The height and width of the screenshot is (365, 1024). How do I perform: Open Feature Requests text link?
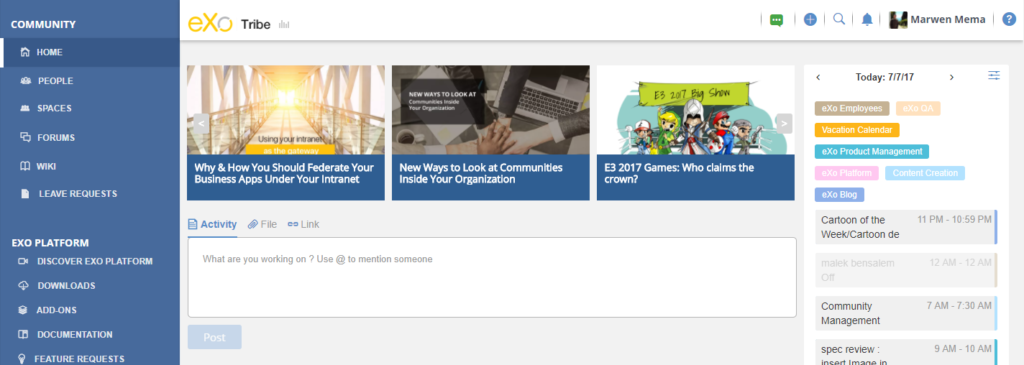point(79,358)
